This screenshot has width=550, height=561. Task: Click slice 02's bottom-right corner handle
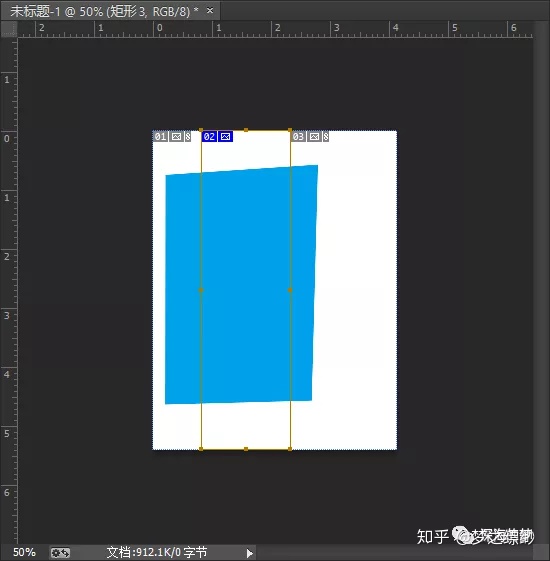click(290, 449)
